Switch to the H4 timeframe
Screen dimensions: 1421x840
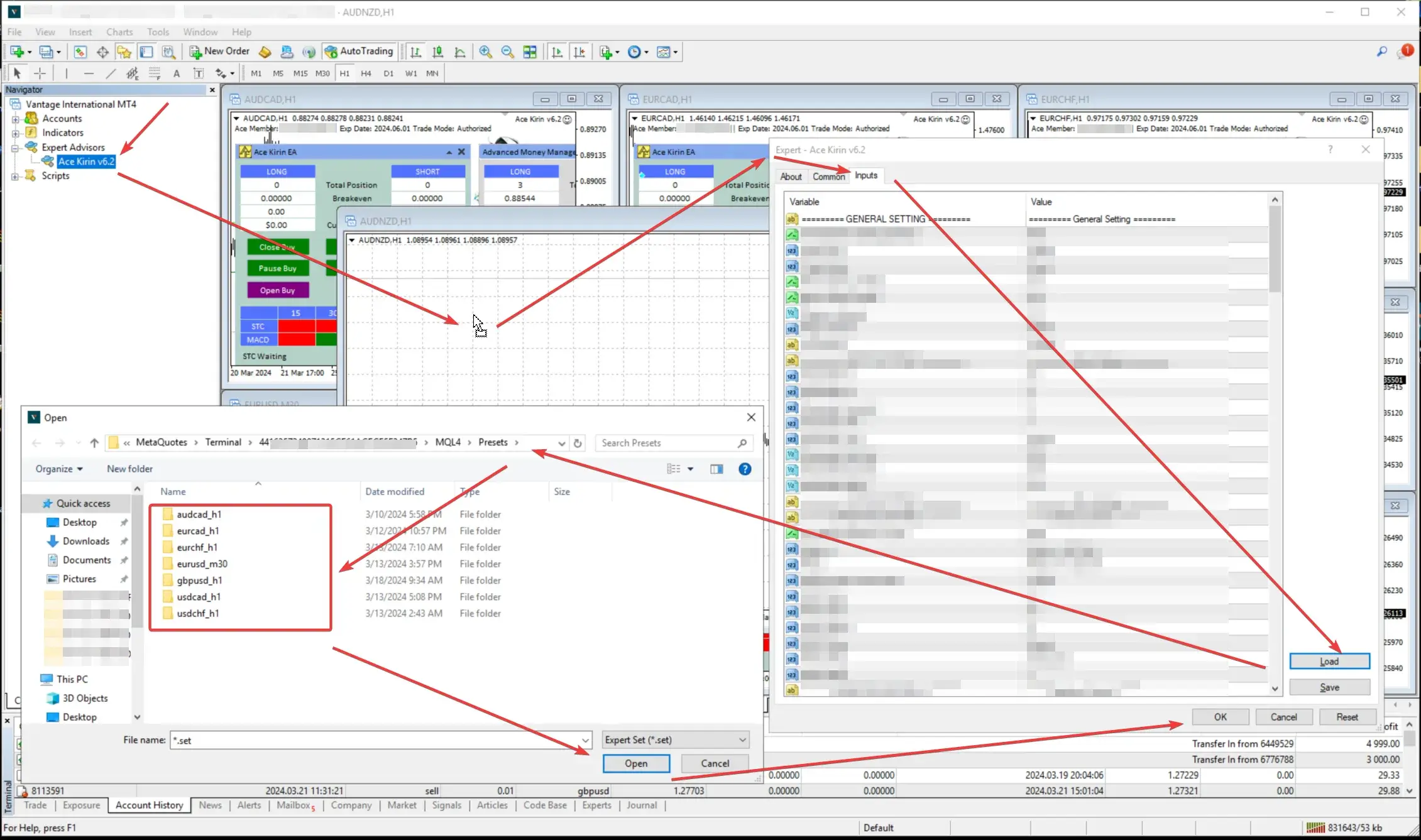click(x=366, y=74)
